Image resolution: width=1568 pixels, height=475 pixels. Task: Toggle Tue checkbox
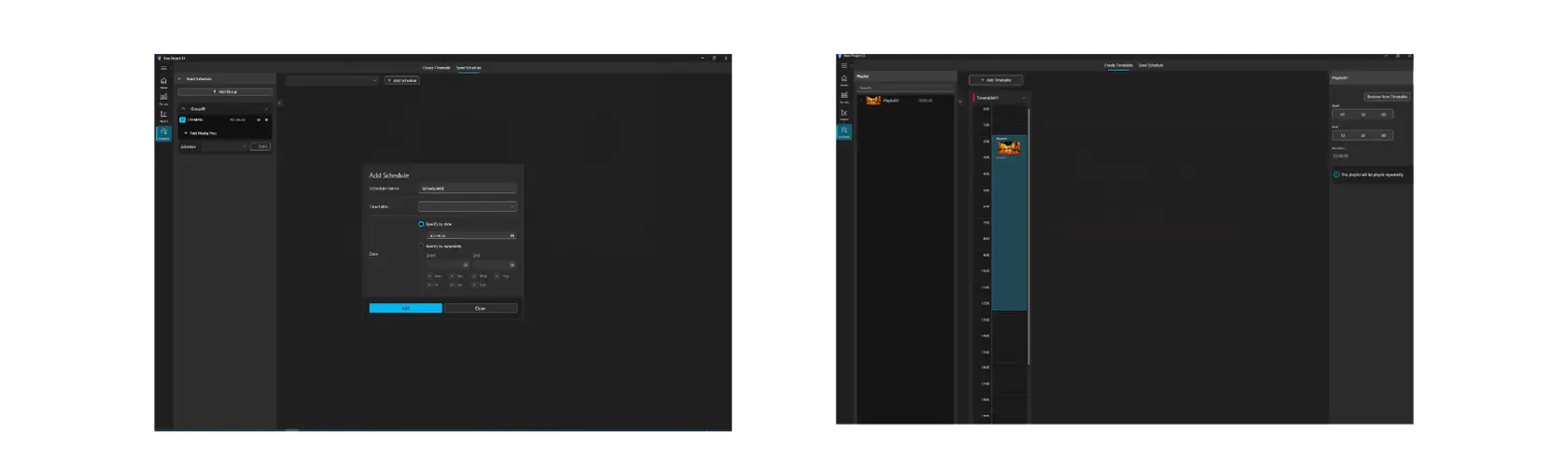click(452, 276)
